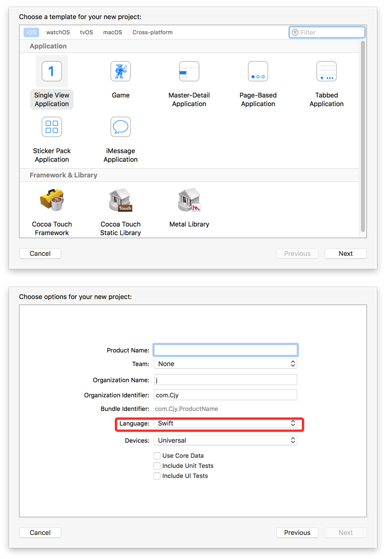Select the Page-Based Application template icon
Screen dimensions: 386x559
[x=258, y=71]
